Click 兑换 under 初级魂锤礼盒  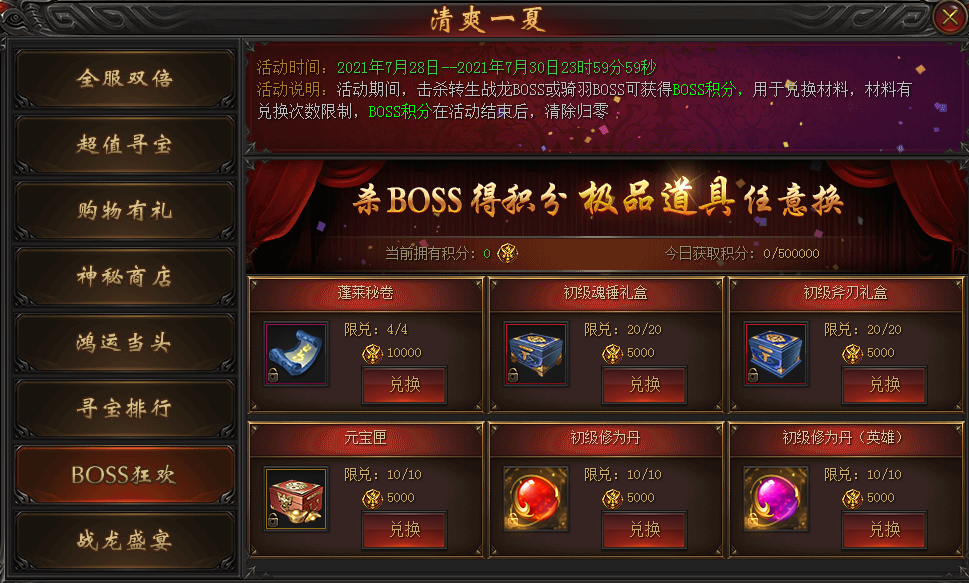(645, 385)
